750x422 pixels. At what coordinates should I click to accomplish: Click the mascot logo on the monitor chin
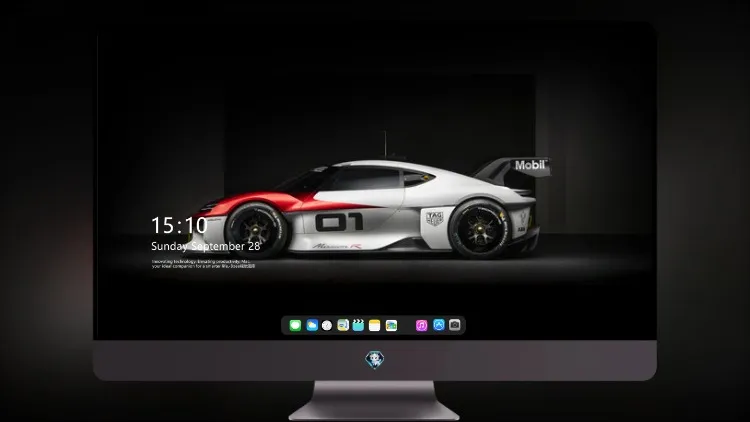(x=375, y=360)
